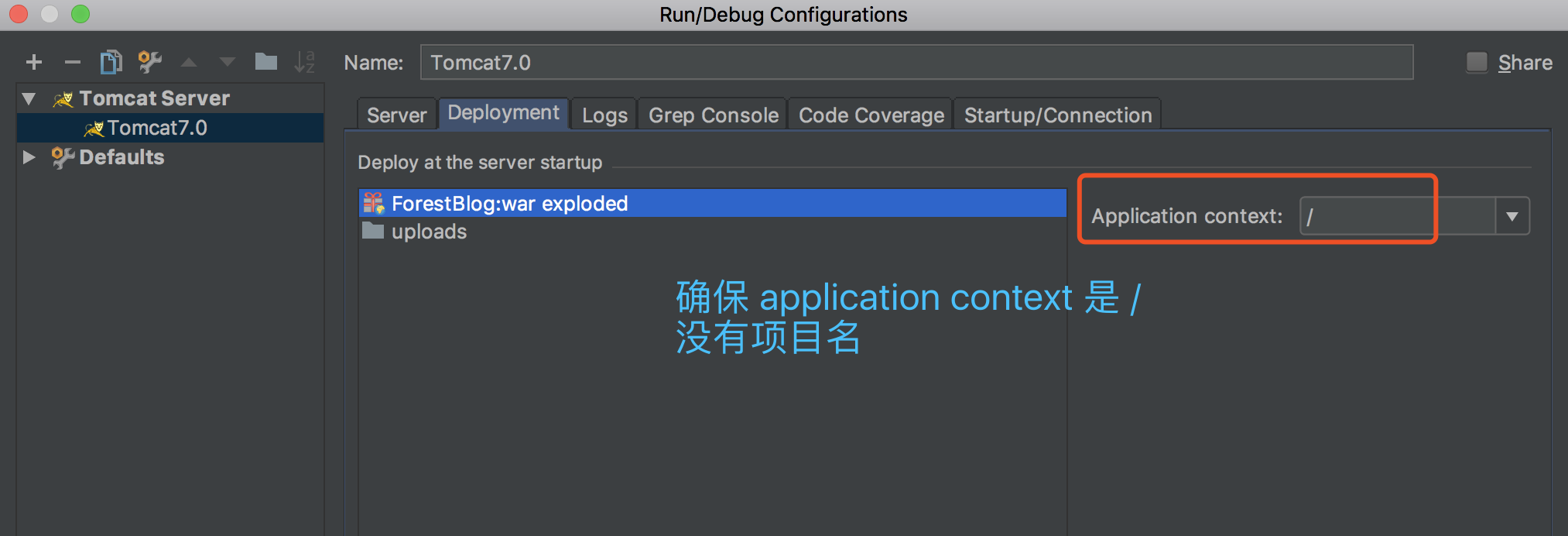Click the Application context text field

1397,216
